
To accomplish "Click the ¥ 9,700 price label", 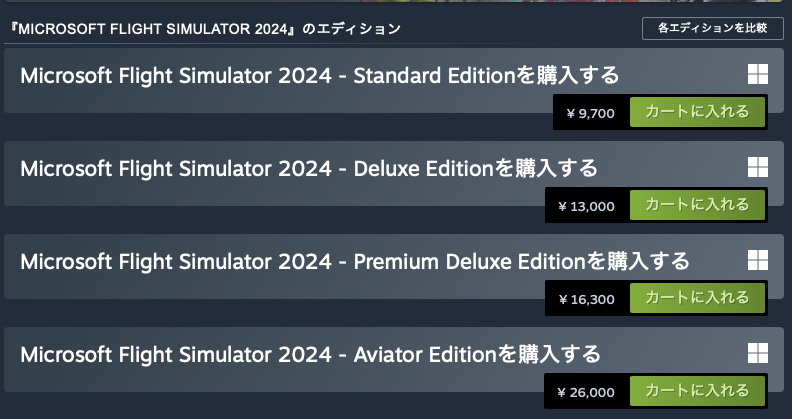I will 590,113.
